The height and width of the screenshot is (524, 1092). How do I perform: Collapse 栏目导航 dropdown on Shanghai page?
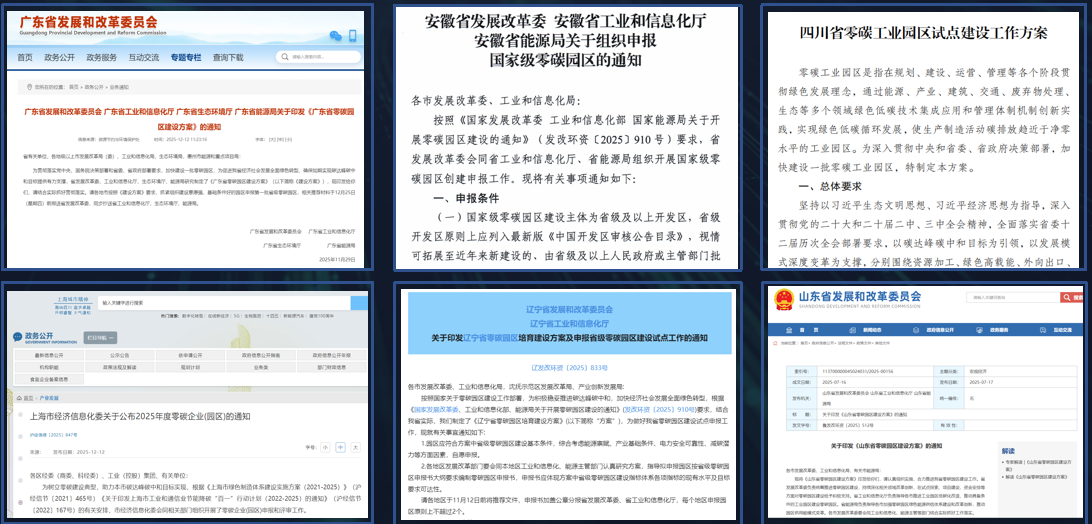100,337
